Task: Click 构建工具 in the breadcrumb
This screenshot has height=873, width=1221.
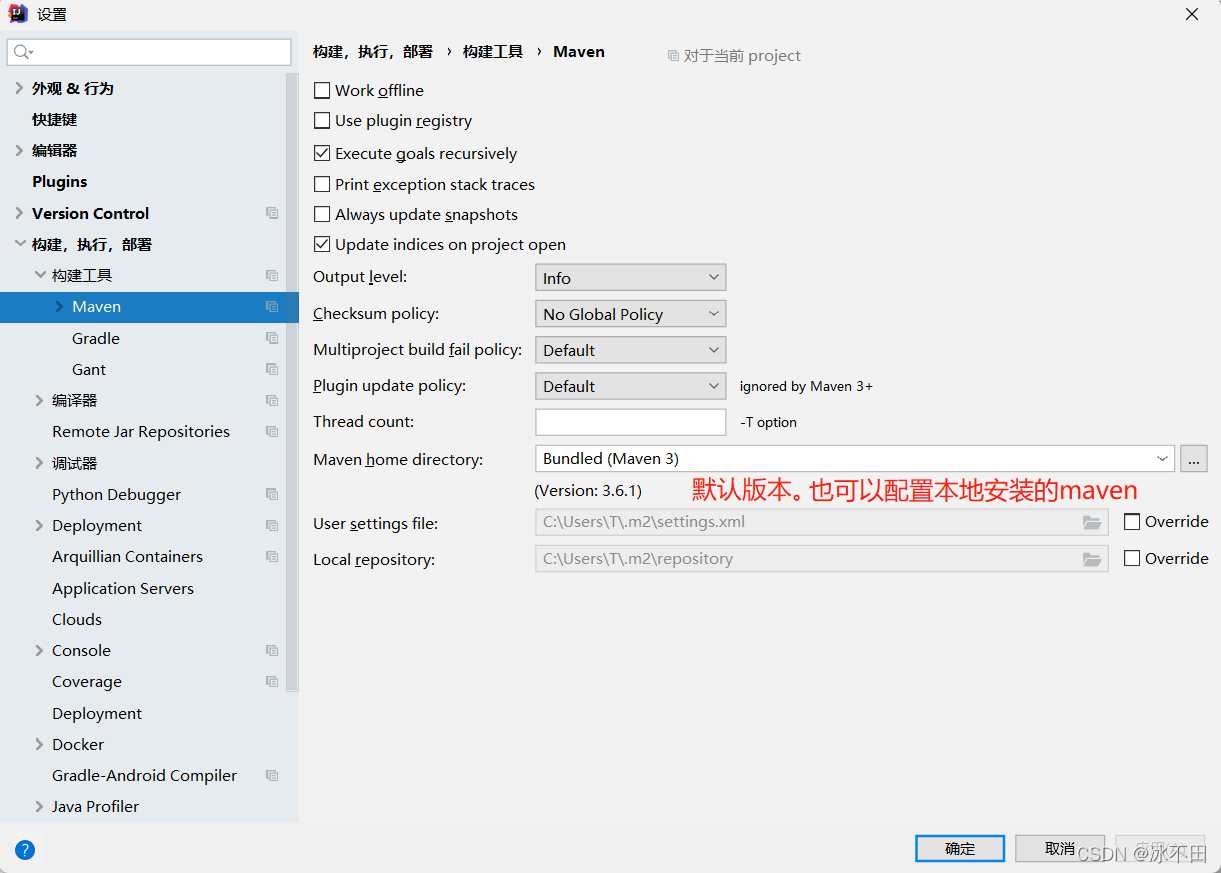Action: pyautogui.click(x=493, y=51)
